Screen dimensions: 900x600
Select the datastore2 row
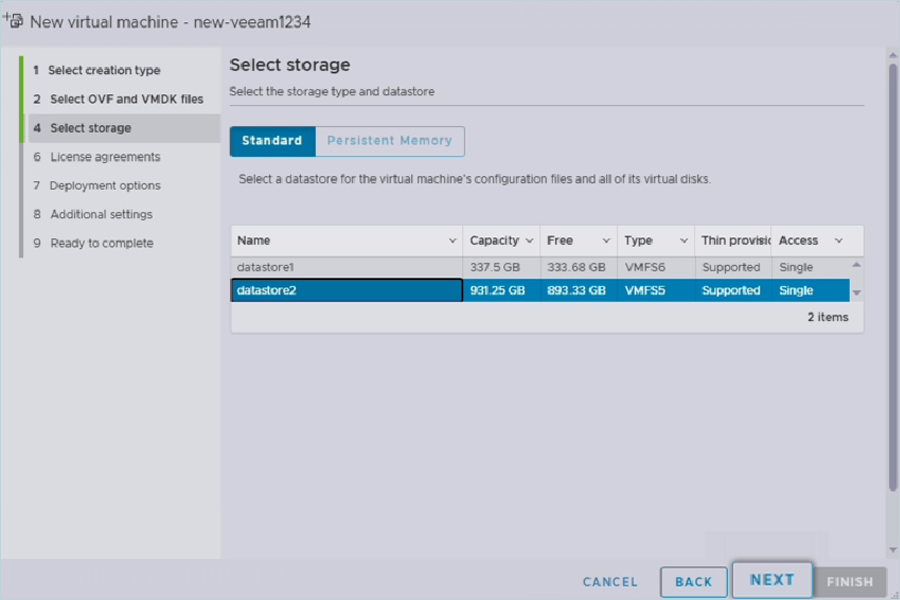pos(345,291)
